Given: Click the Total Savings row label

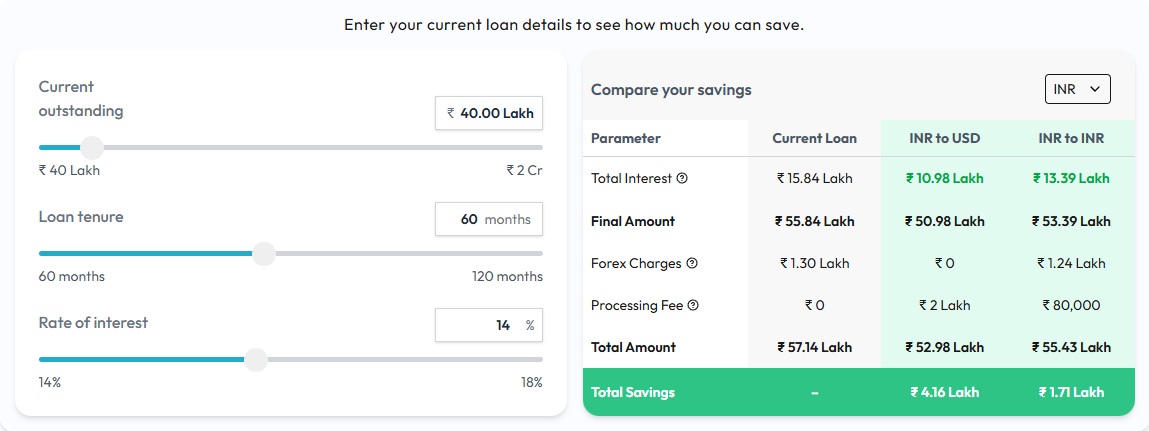Looking at the screenshot, I should pos(632,392).
